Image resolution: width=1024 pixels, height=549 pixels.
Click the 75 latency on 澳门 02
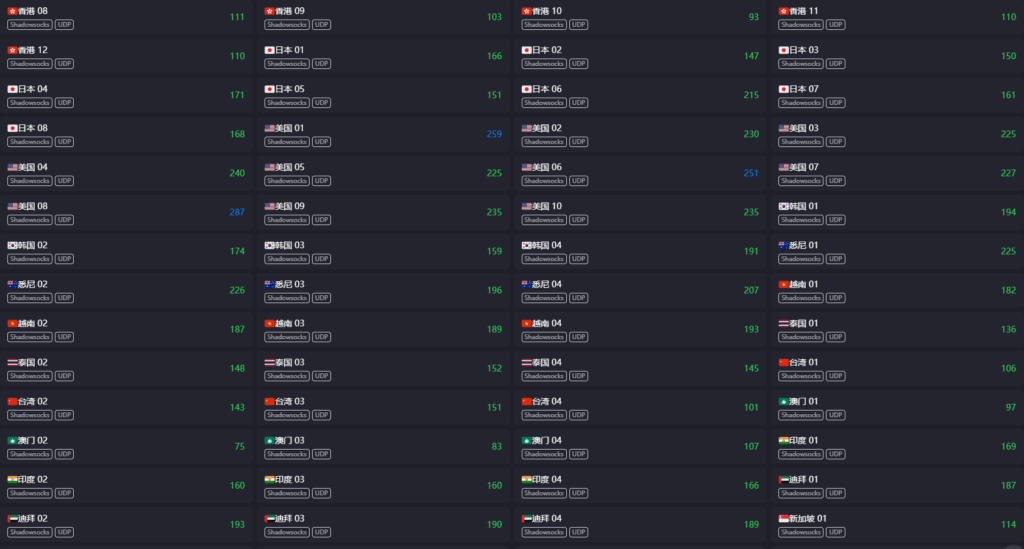tap(239, 446)
